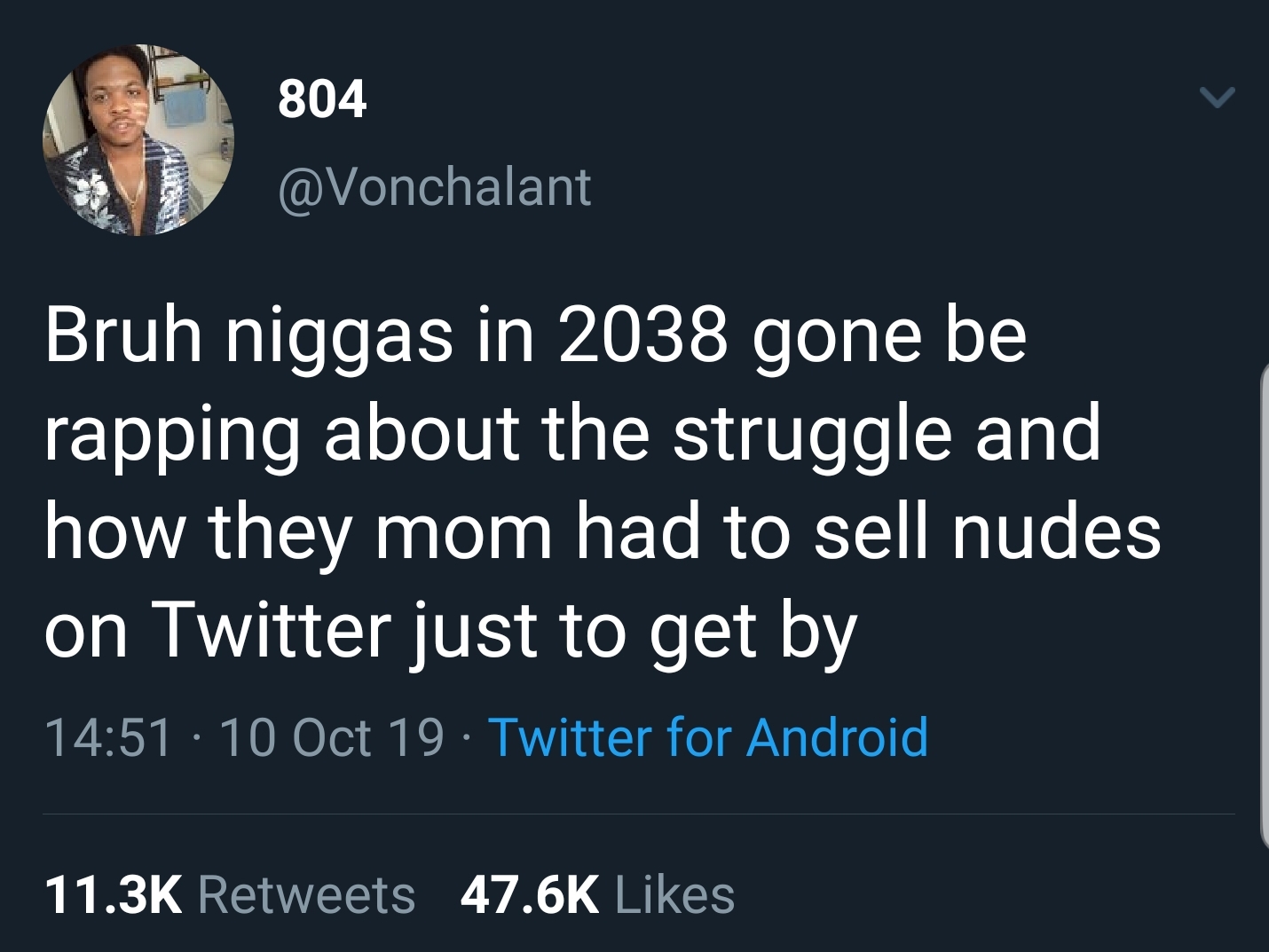Open the 804 display name profile

[322, 98]
